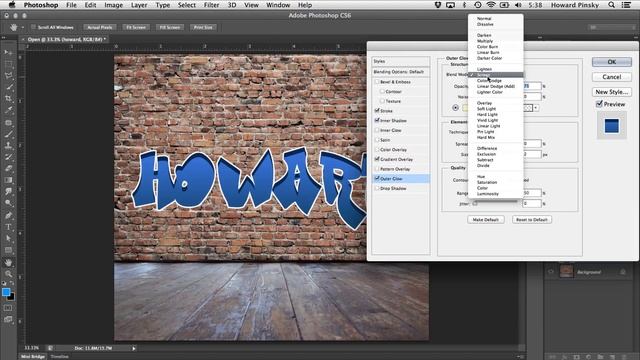Viewport: 640px width, 360px height.
Task: Choose Multiply blend mode
Action: click(485, 41)
